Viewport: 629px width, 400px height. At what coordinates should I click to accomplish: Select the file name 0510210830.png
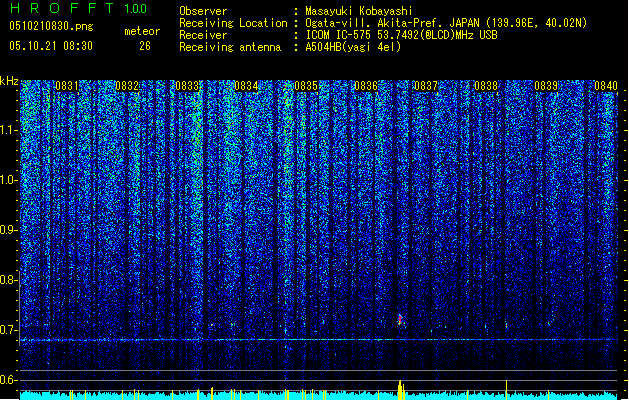pos(51,26)
